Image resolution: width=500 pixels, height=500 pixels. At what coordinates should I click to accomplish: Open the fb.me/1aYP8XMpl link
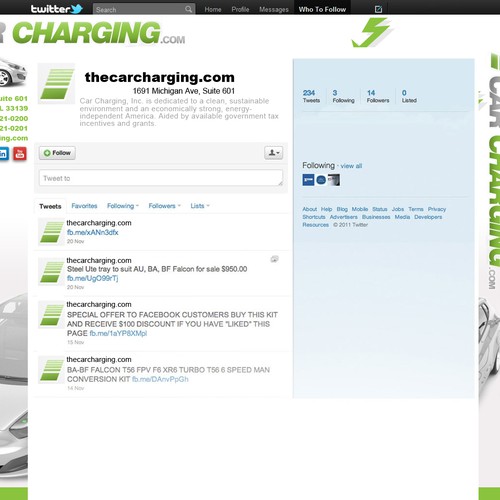coord(118,333)
